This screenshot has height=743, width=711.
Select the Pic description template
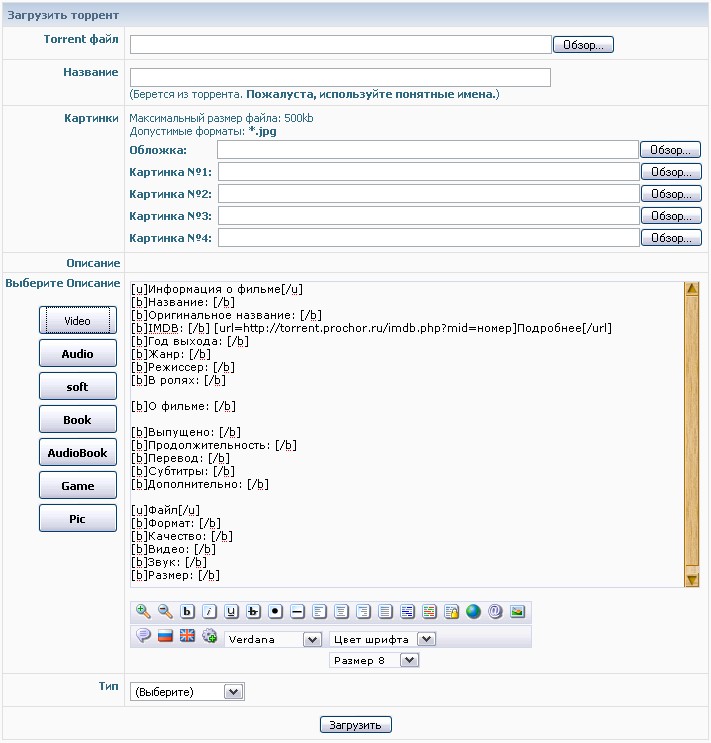78,518
